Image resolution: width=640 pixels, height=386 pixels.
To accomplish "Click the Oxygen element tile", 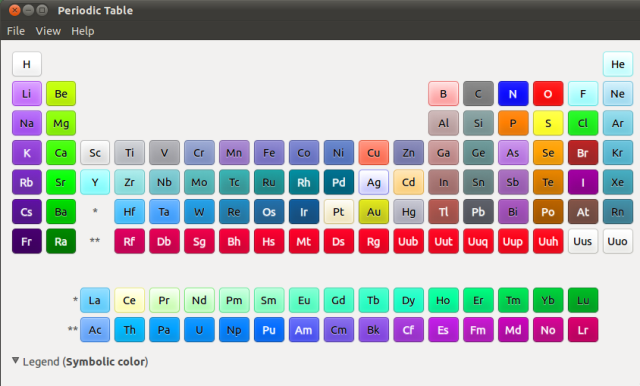I will (548, 94).
